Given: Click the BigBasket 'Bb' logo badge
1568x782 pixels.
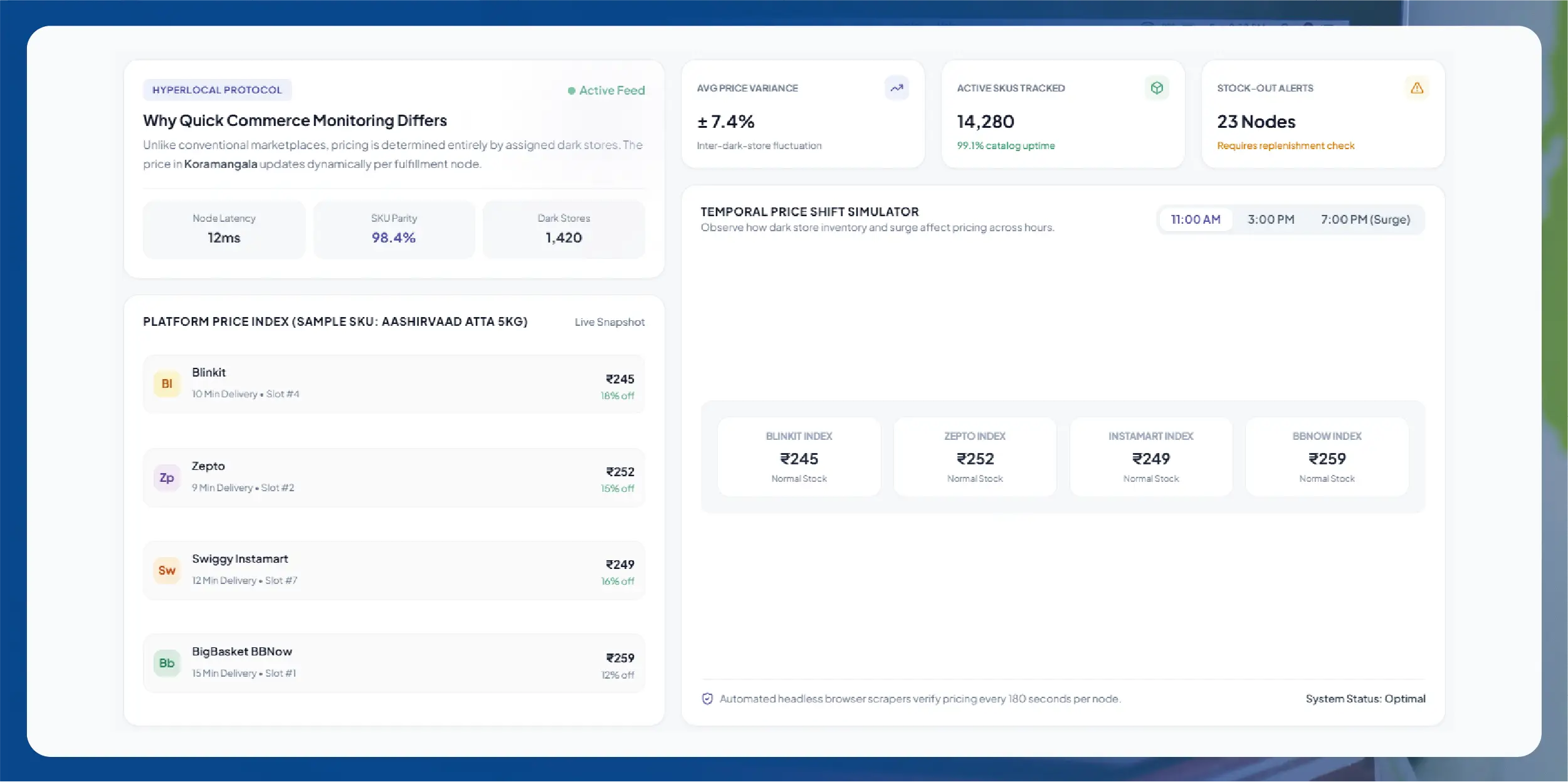Looking at the screenshot, I should [x=167, y=663].
